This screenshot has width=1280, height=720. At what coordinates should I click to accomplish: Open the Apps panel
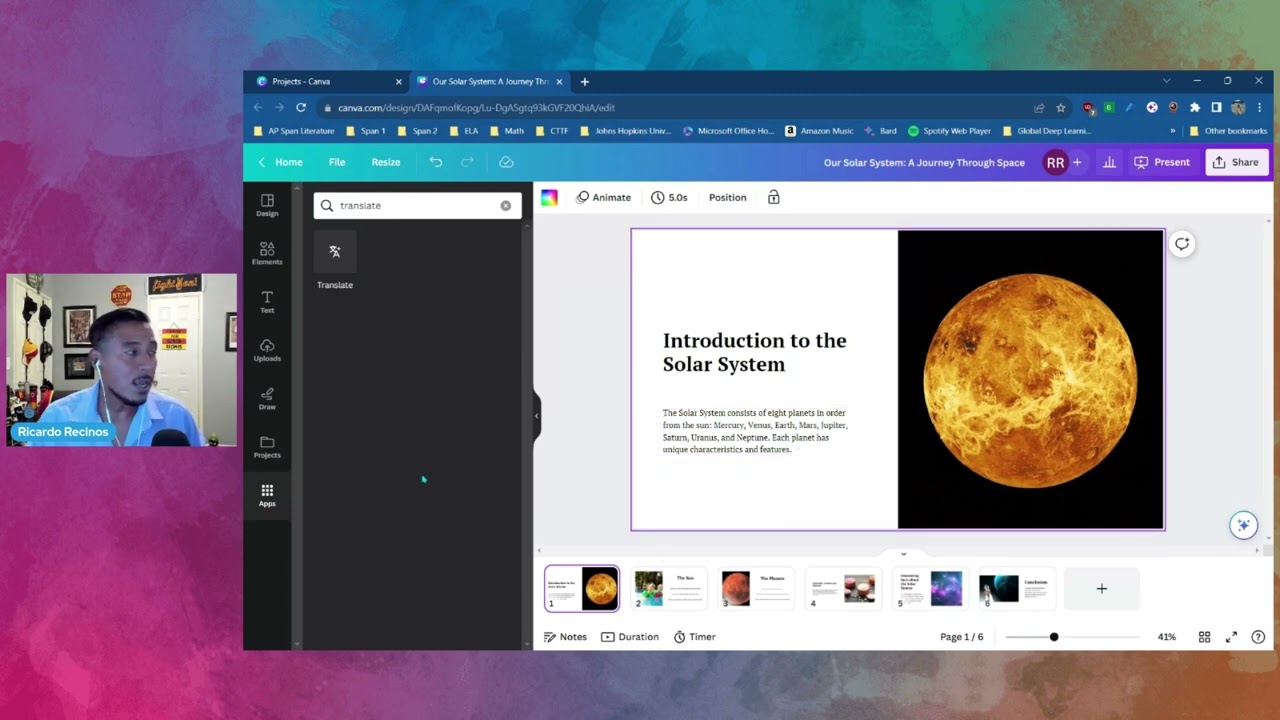coord(267,495)
